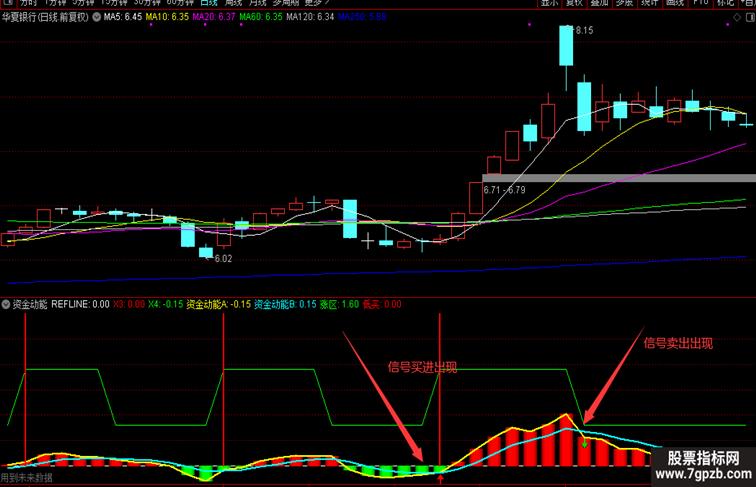Click the 涨区: 1.60 value
This screenshot has height=487, width=756.
(x=339, y=305)
